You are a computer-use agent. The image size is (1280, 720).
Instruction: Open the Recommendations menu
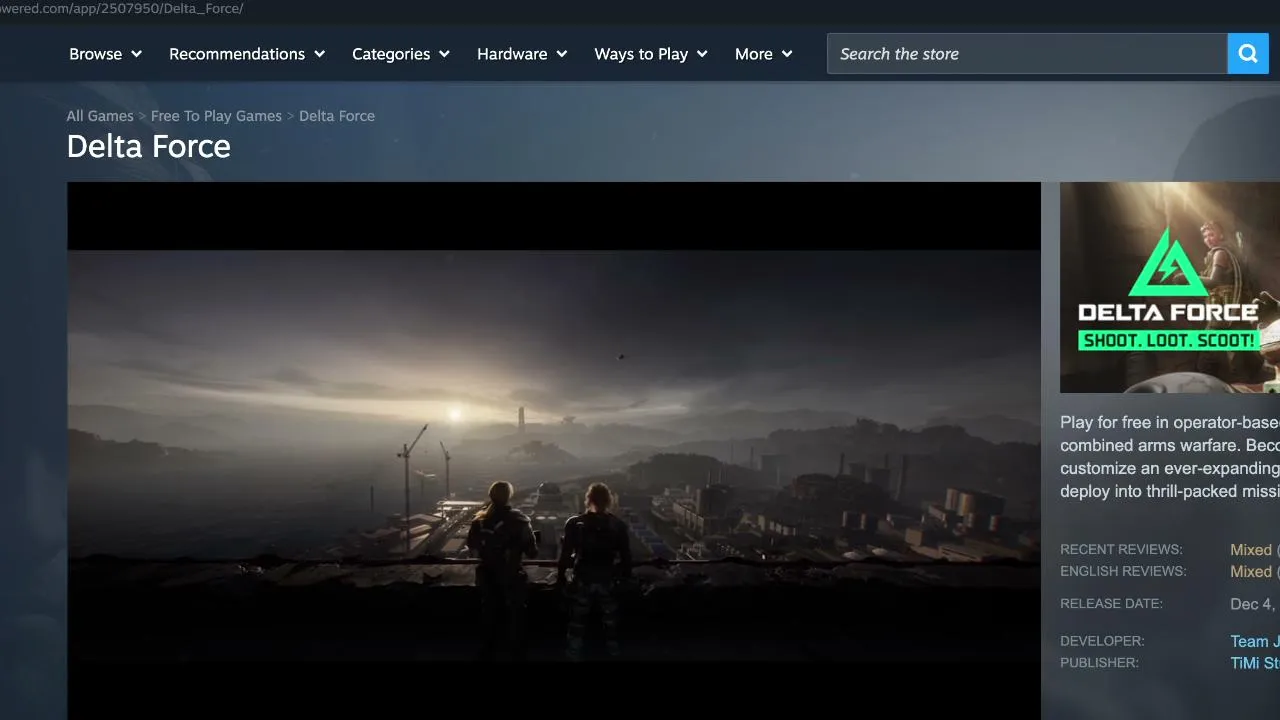[x=247, y=54]
